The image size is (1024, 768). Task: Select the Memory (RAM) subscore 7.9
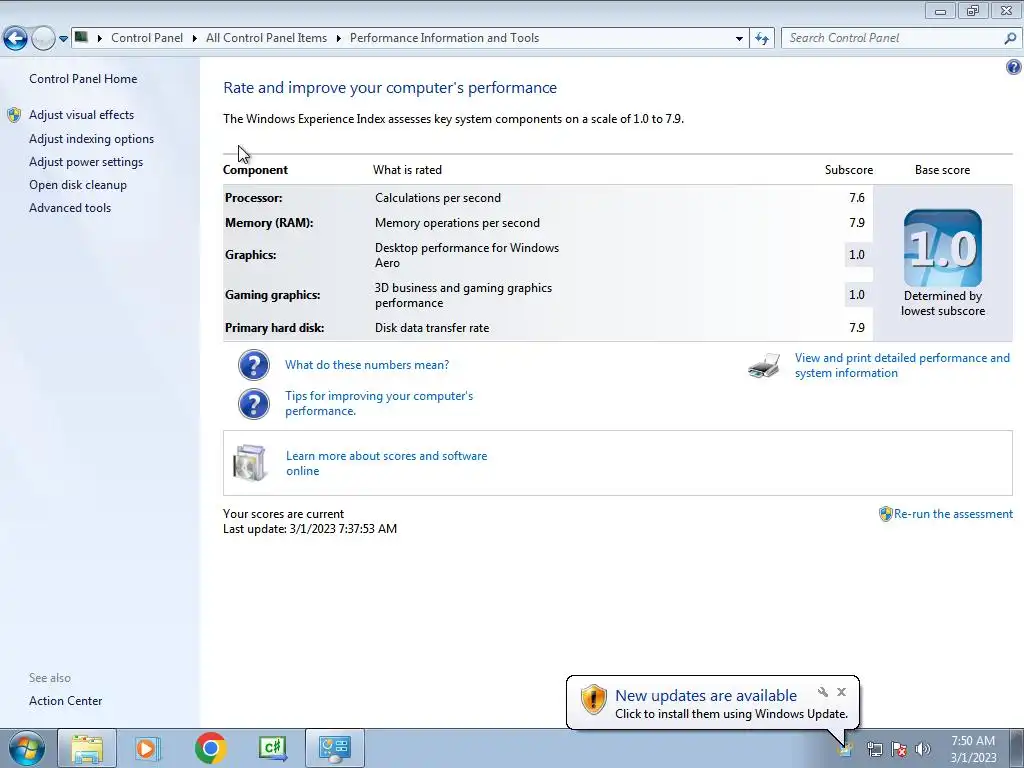(x=857, y=223)
